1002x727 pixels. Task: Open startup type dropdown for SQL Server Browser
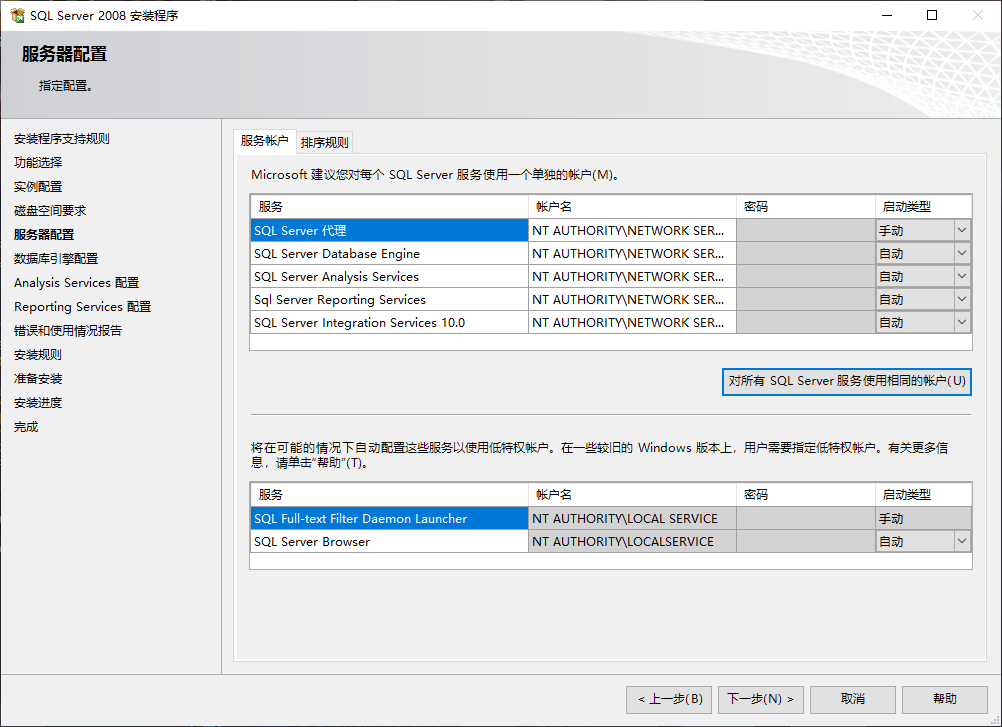pos(962,542)
